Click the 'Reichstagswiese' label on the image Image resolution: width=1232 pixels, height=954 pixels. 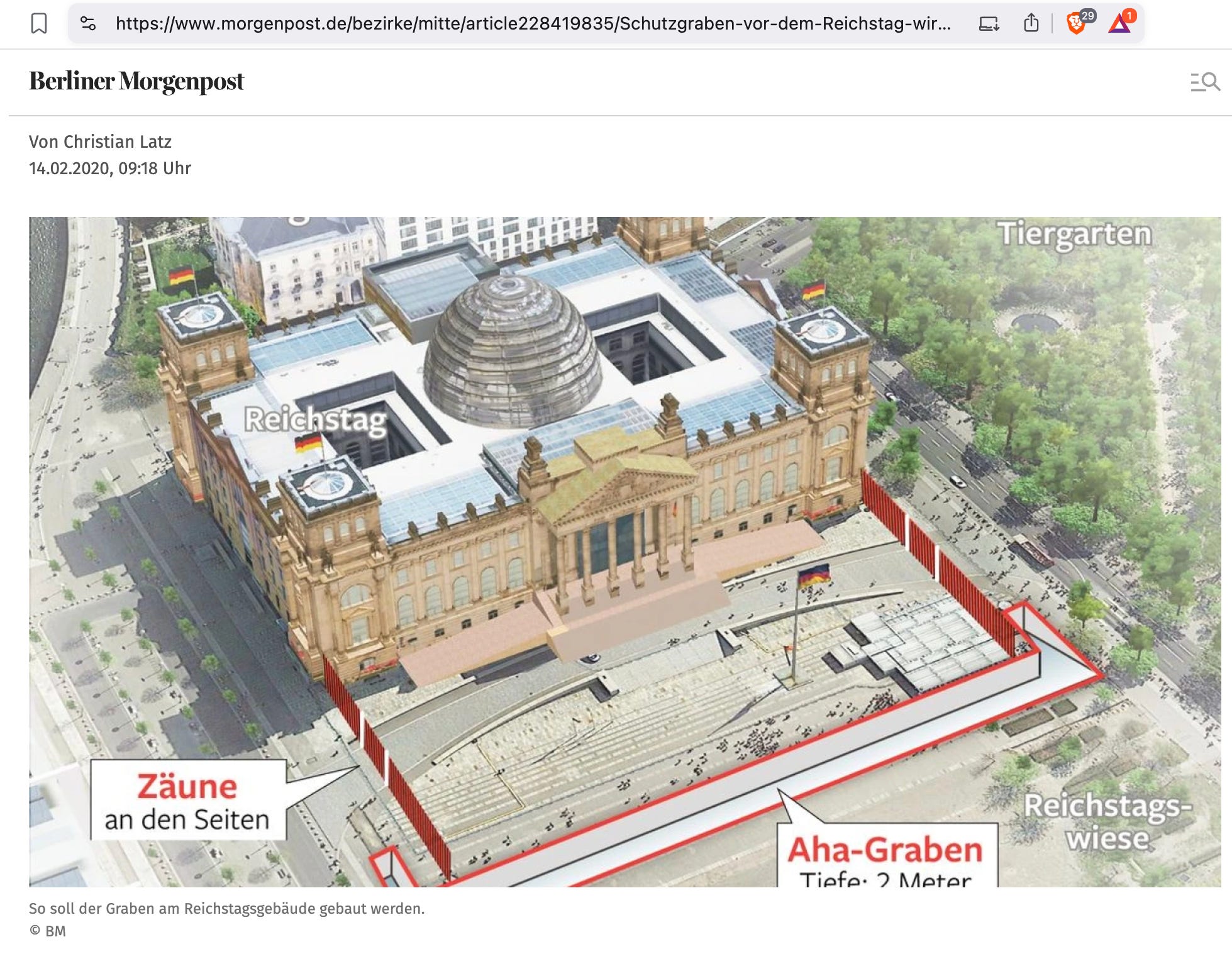pos(1107,822)
